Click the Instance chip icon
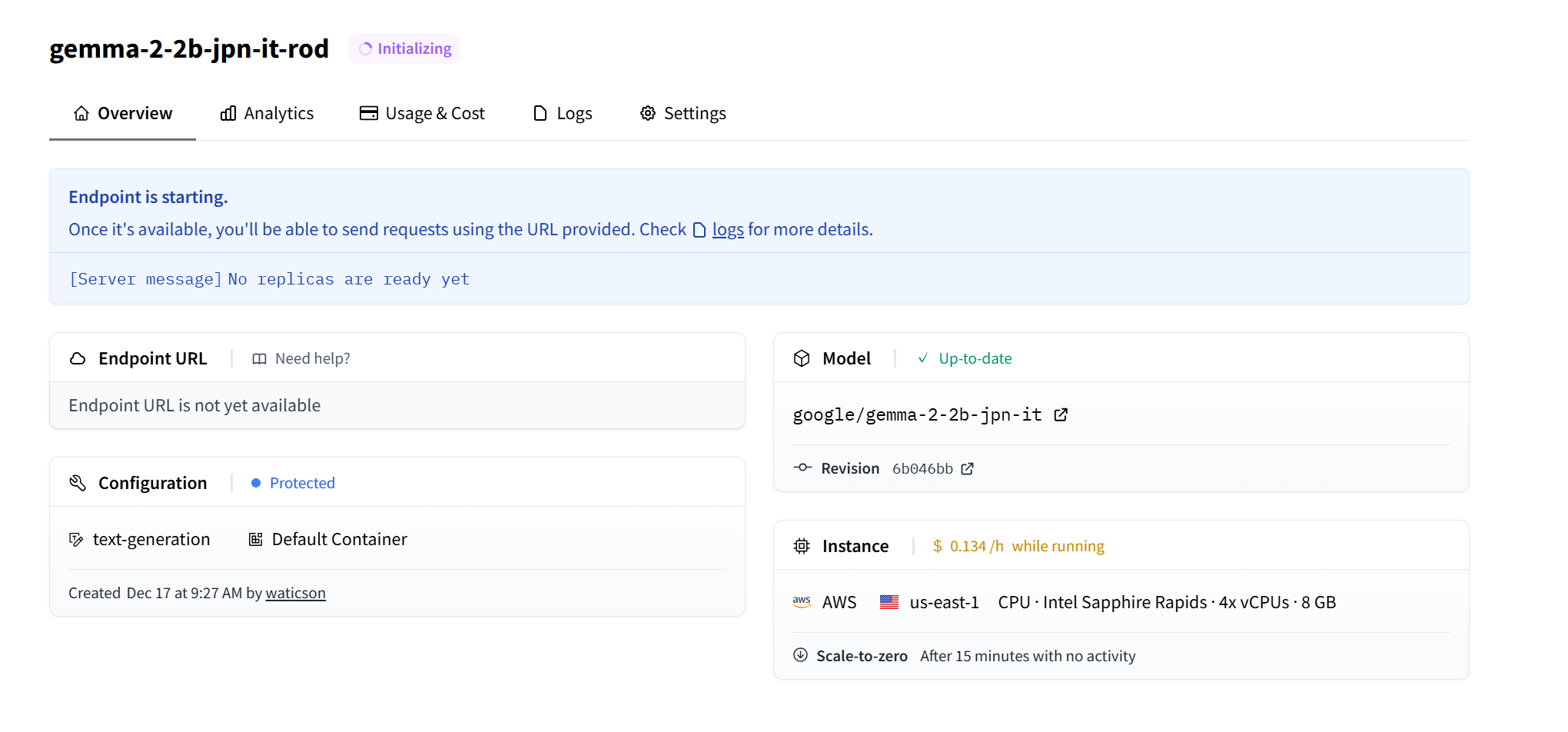 click(802, 547)
